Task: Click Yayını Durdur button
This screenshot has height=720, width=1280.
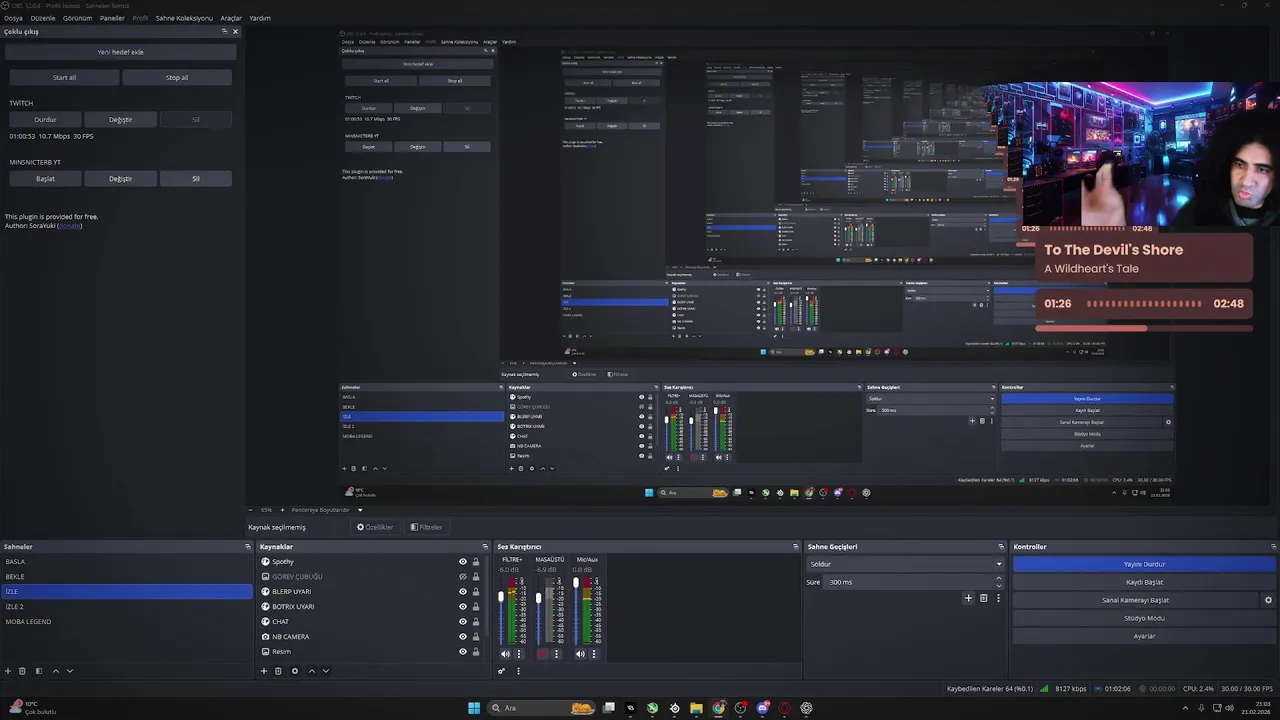Action: [1144, 564]
